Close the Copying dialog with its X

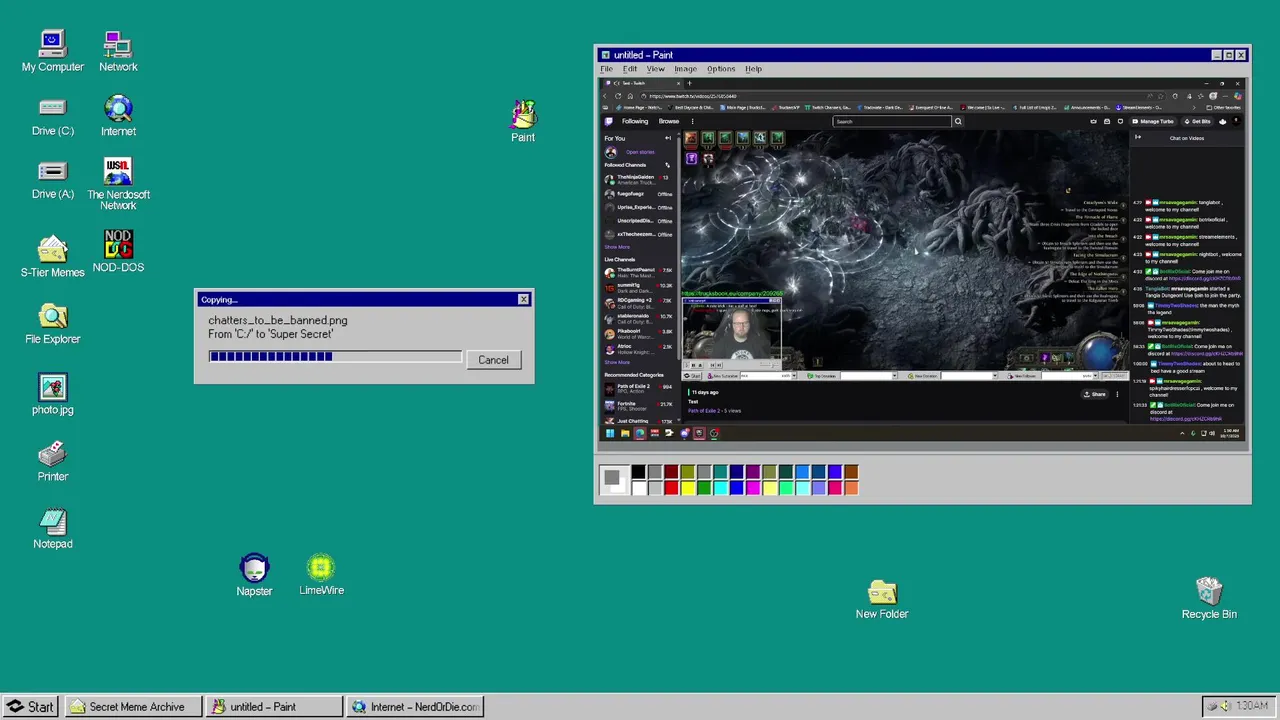coord(523,299)
